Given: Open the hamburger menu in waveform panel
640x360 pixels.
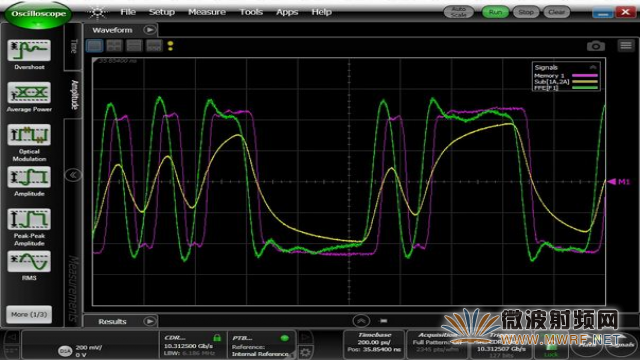Looking at the screenshot, I should pyautogui.click(x=626, y=45).
